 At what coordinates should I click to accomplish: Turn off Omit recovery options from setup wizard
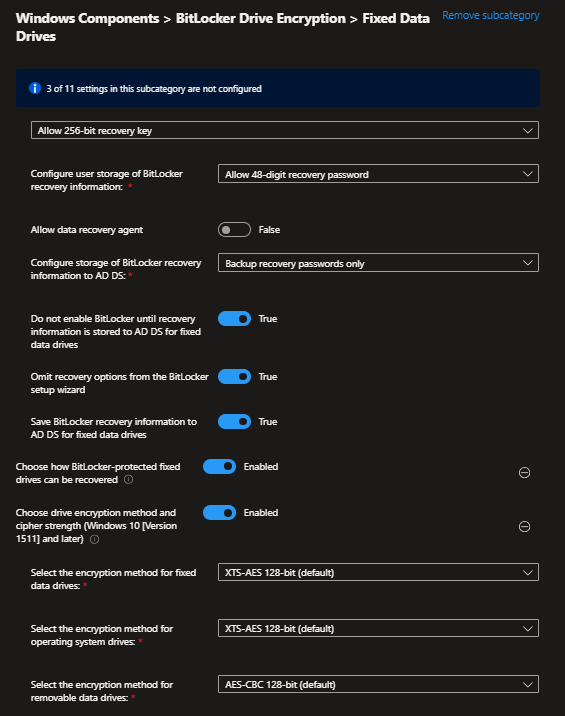[234, 377]
